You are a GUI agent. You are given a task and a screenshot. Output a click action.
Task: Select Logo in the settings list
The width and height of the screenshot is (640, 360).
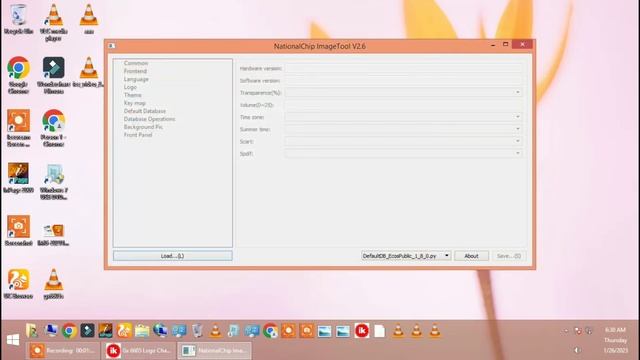click(130, 87)
